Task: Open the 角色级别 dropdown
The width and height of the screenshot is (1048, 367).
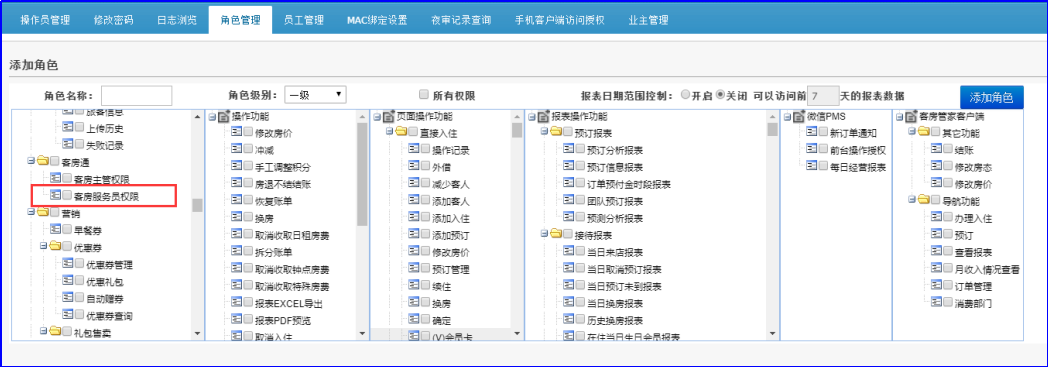Action: coord(315,95)
